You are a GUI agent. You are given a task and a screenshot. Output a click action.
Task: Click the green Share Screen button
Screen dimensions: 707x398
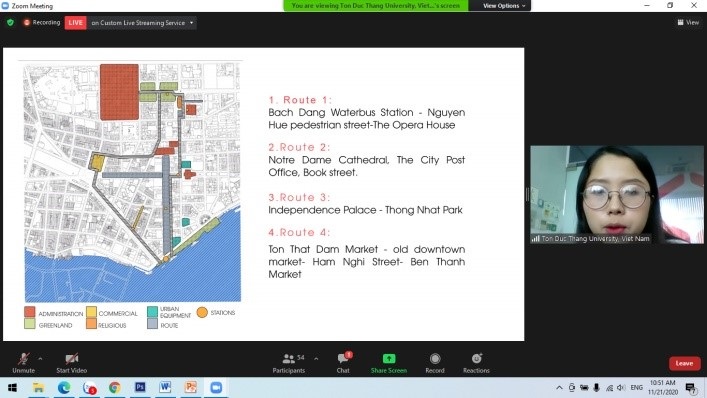tap(389, 363)
